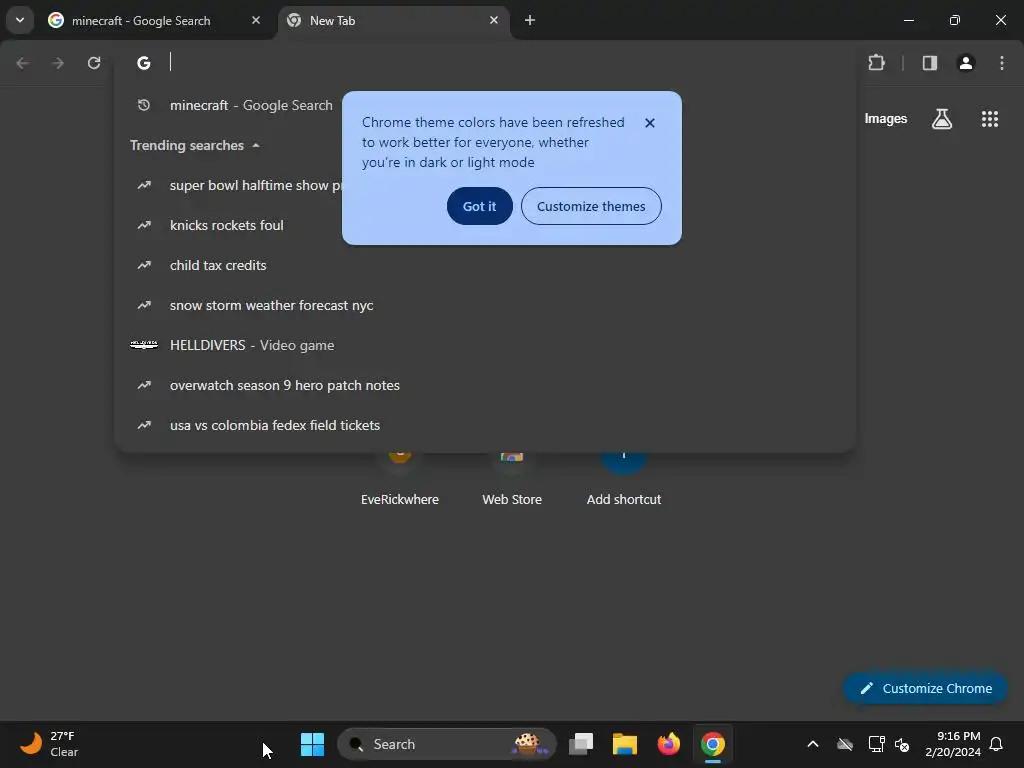1024x768 pixels.
Task: Choose snow storm weather forecast nyc
Action: click(485, 305)
